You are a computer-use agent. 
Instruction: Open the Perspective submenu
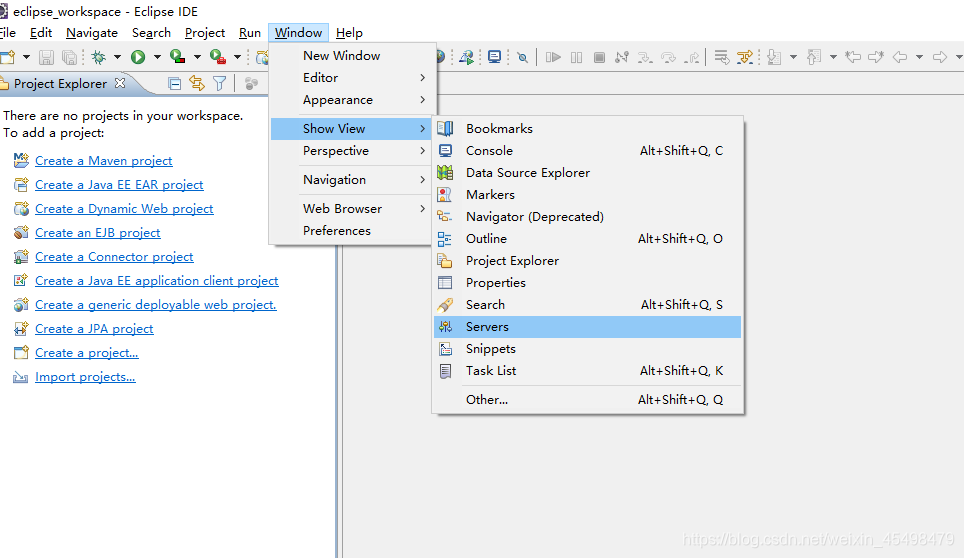351,151
